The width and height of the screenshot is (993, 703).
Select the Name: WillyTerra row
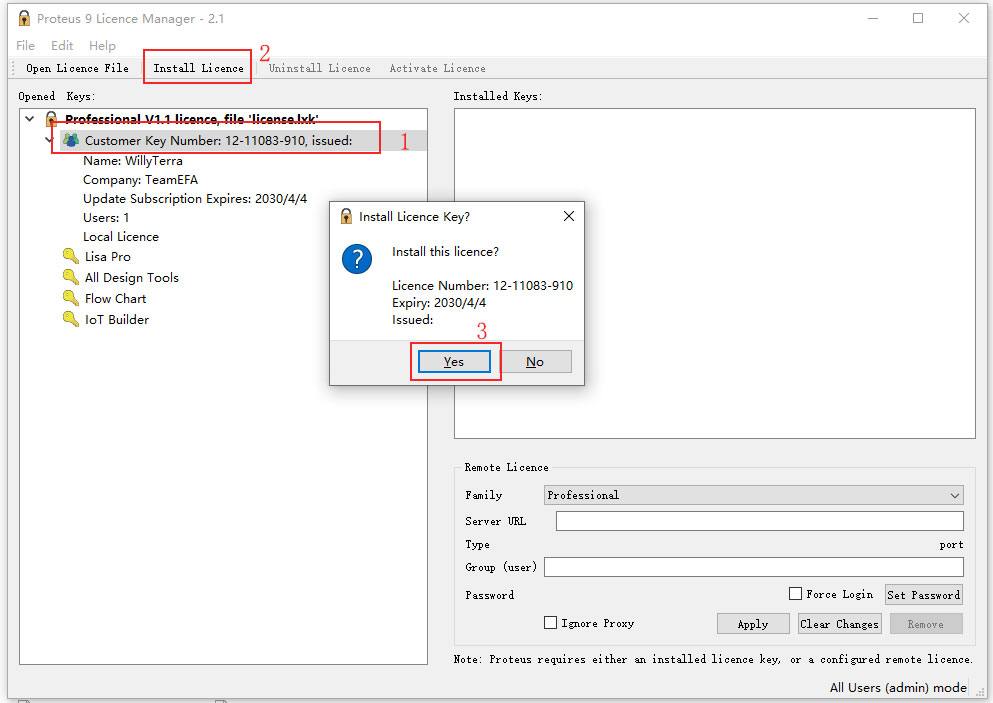point(132,161)
